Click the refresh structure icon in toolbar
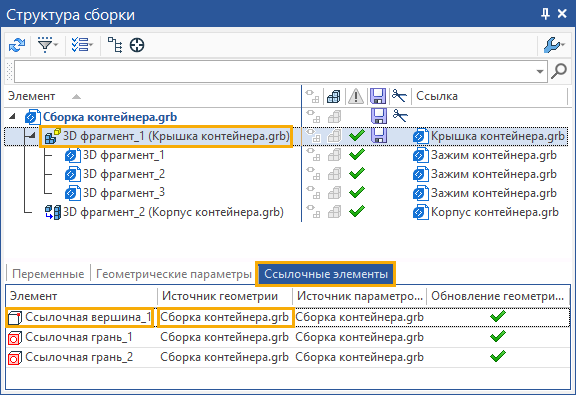Screen dimensions: 576x395 (x=17, y=45)
